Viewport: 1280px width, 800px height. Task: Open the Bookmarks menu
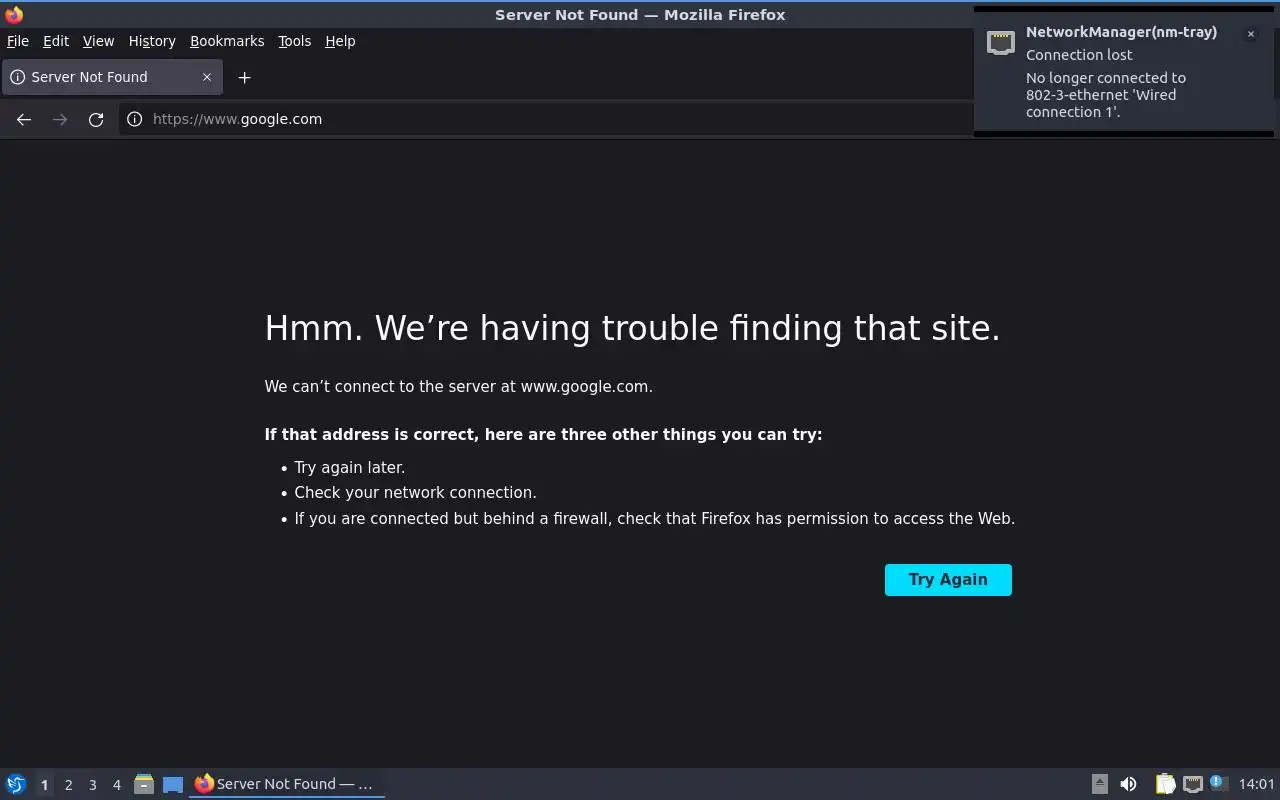click(x=227, y=41)
